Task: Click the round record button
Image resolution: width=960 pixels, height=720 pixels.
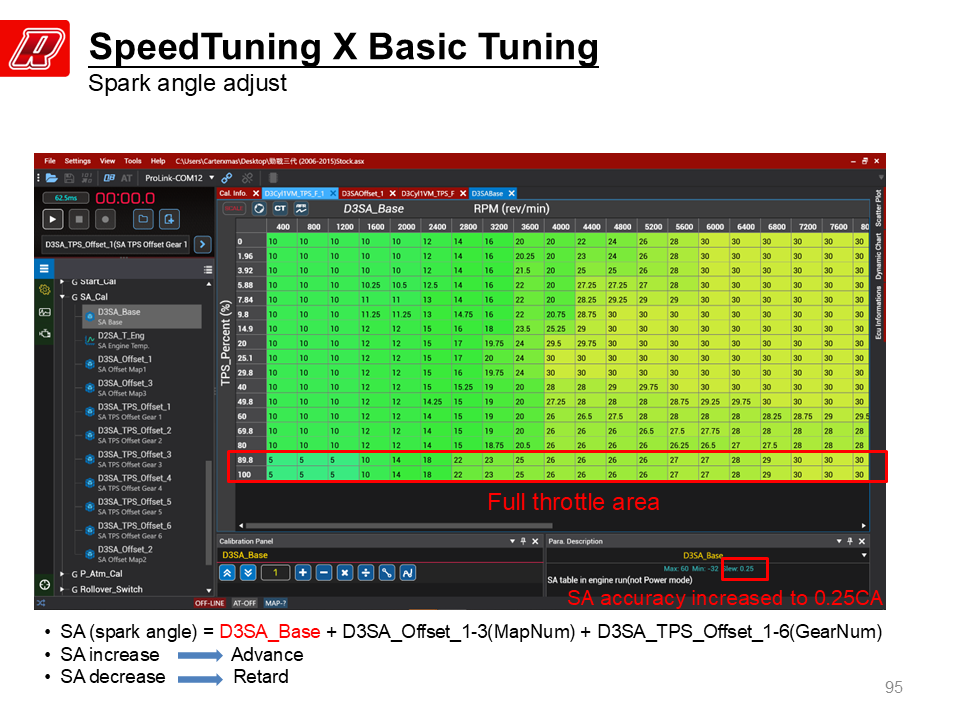Action: coord(105,219)
